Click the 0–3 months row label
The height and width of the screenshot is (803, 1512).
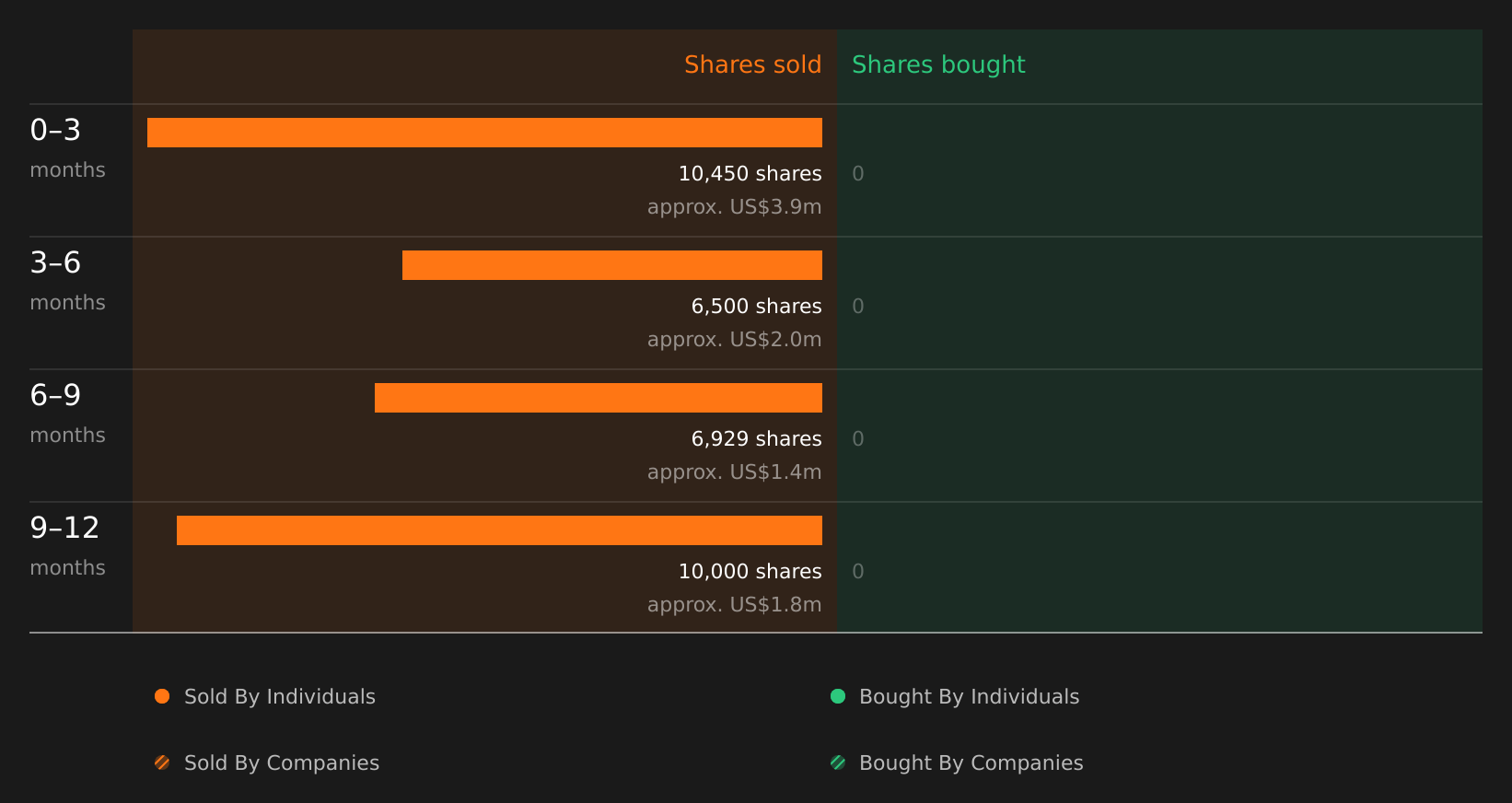[x=67, y=148]
